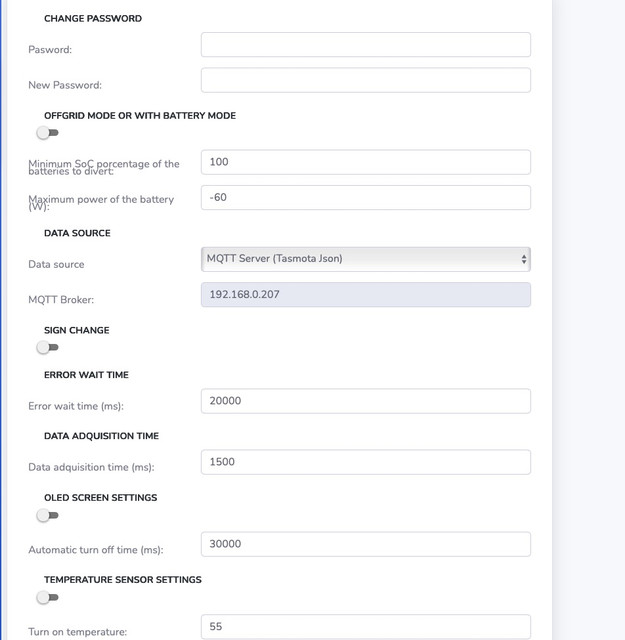
Task: Click the 'New Password:' label text
Action: point(65,85)
